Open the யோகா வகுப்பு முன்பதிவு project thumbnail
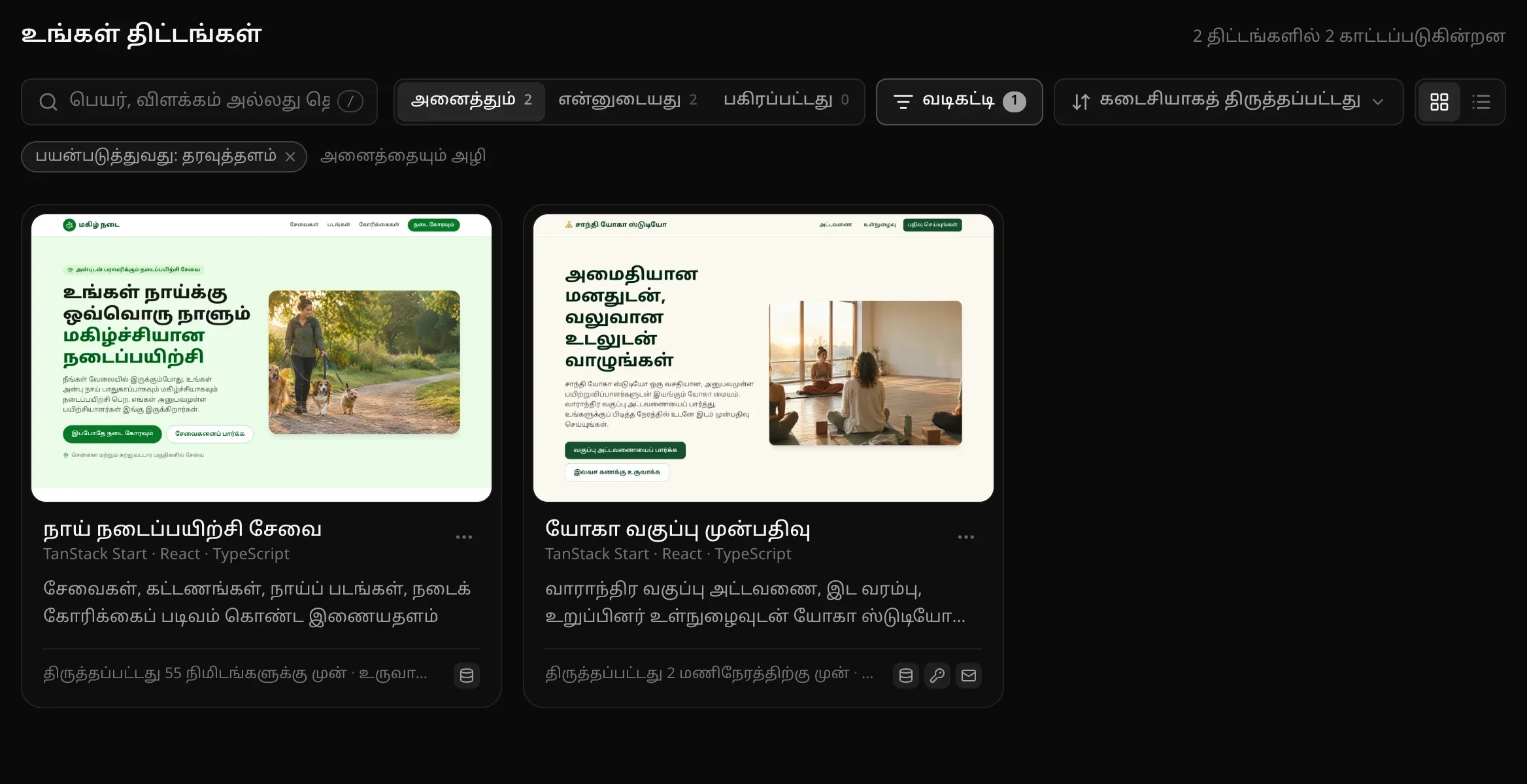Viewport: 1527px width, 784px height. [763, 358]
